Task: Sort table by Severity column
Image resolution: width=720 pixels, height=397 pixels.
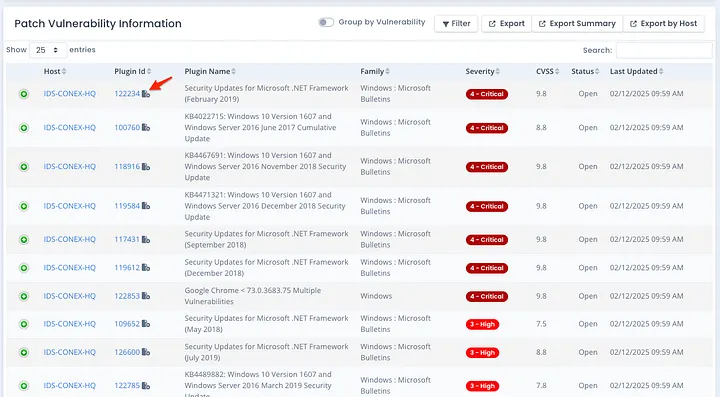Action: pyautogui.click(x=483, y=71)
